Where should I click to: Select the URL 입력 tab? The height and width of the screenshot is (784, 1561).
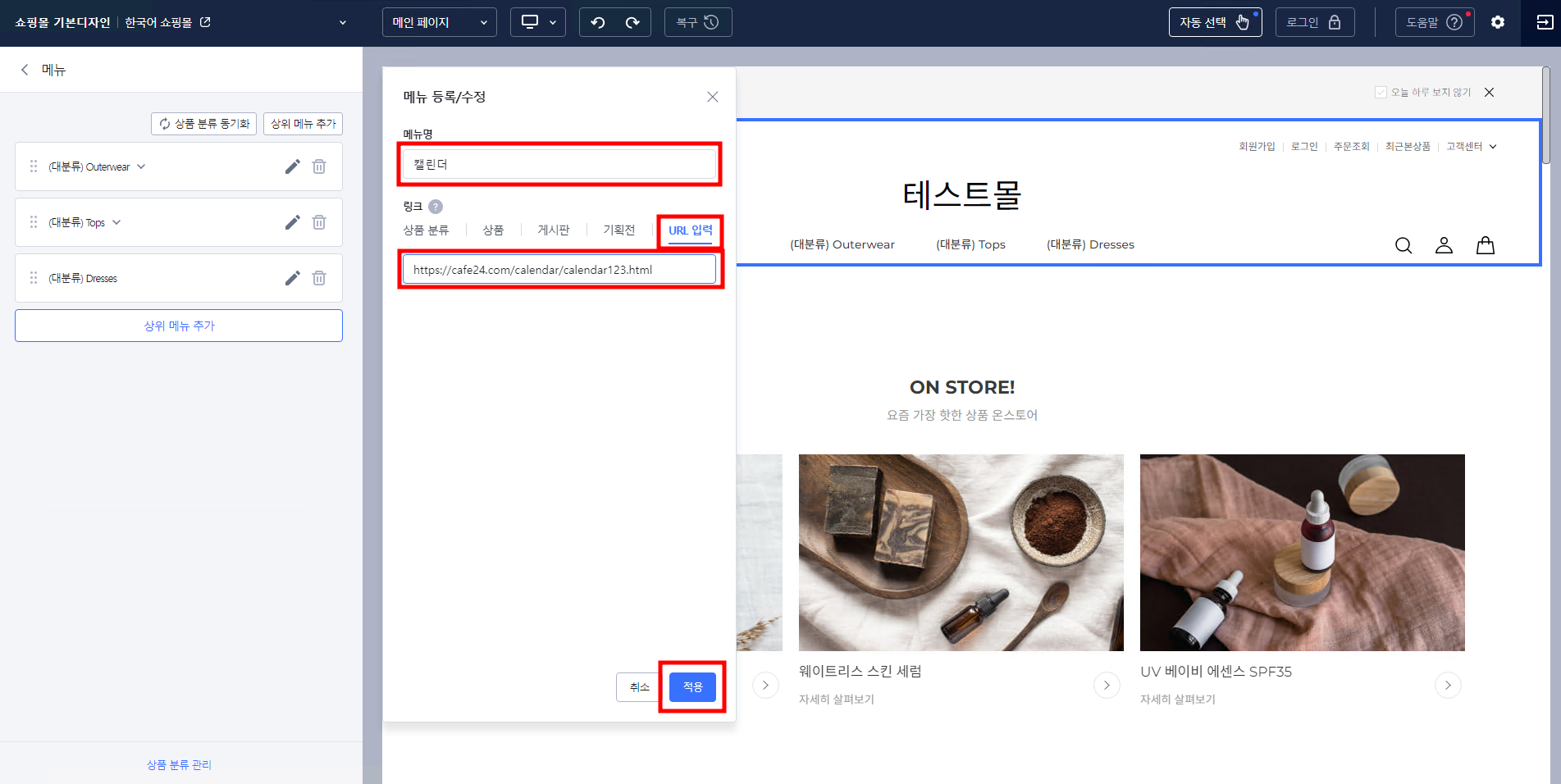click(691, 230)
